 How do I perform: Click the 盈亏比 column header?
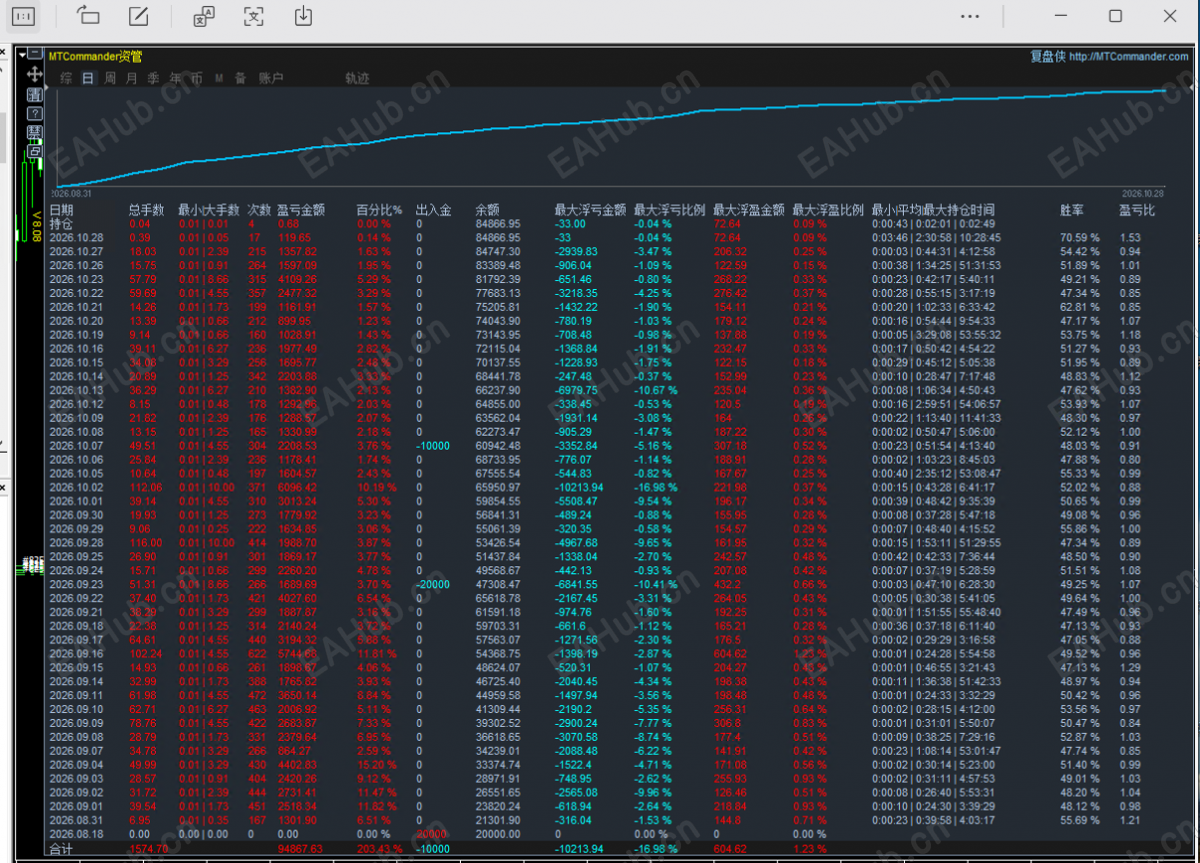[x=1137, y=210]
